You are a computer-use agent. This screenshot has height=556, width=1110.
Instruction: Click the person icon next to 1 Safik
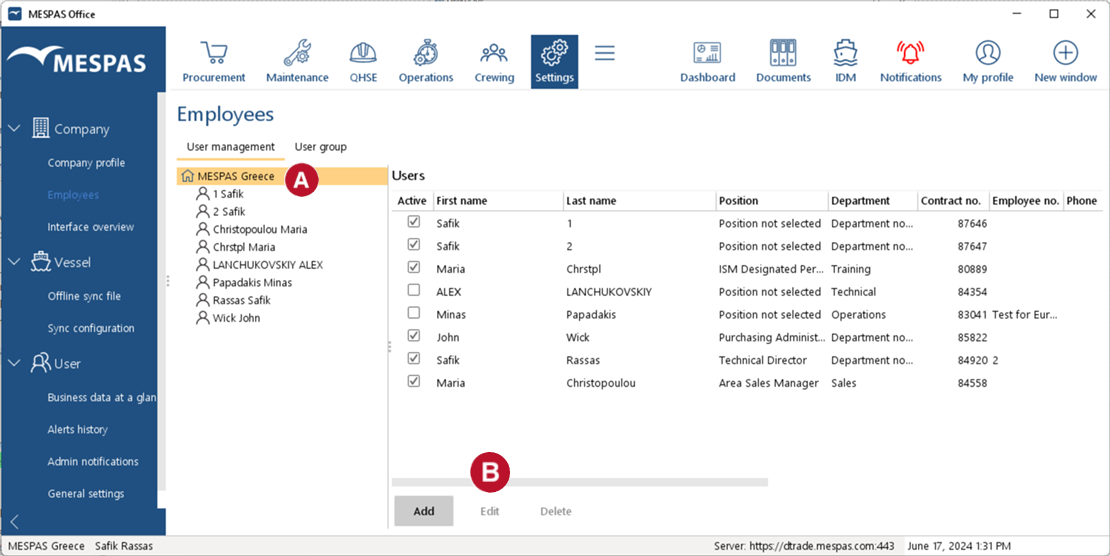[x=203, y=193]
